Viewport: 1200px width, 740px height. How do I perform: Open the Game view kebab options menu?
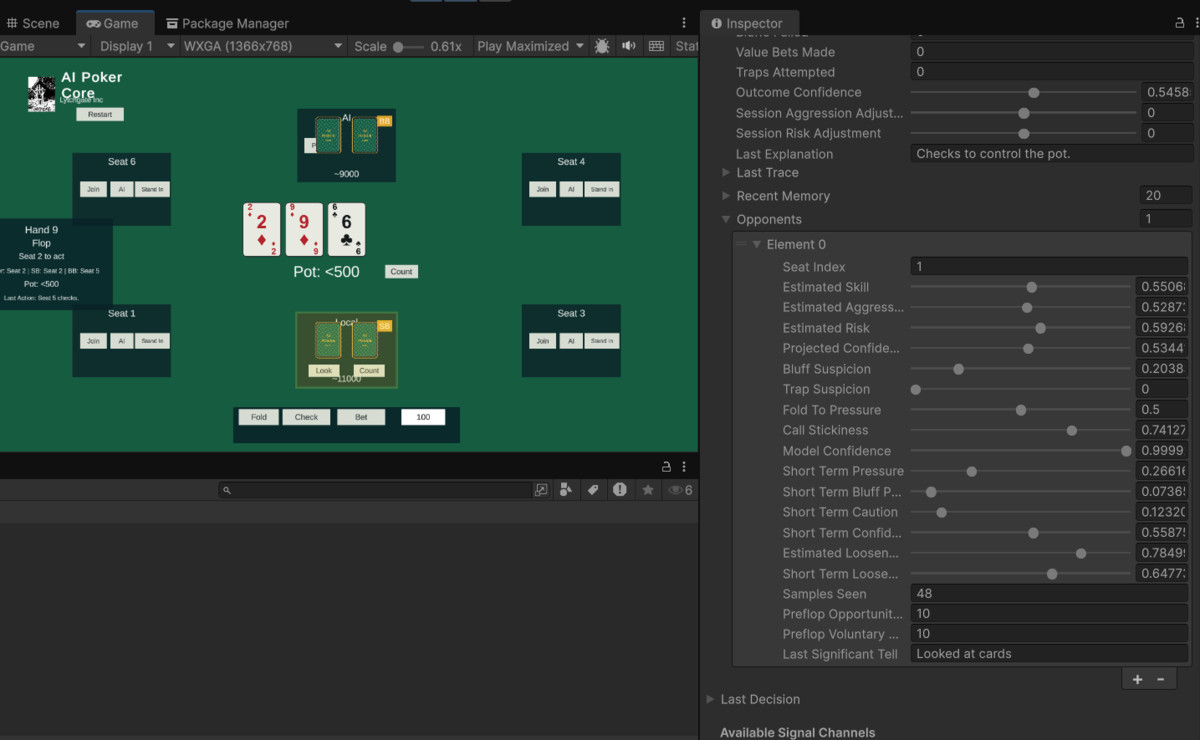pyautogui.click(x=684, y=23)
